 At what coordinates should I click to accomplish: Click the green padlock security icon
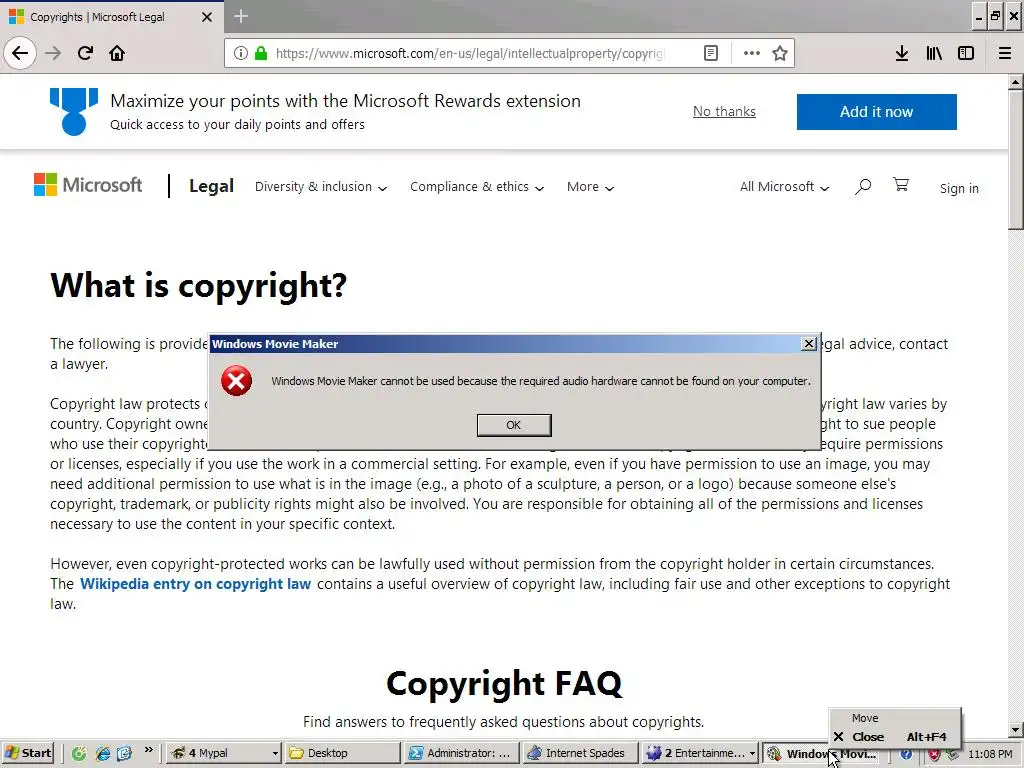[x=261, y=53]
